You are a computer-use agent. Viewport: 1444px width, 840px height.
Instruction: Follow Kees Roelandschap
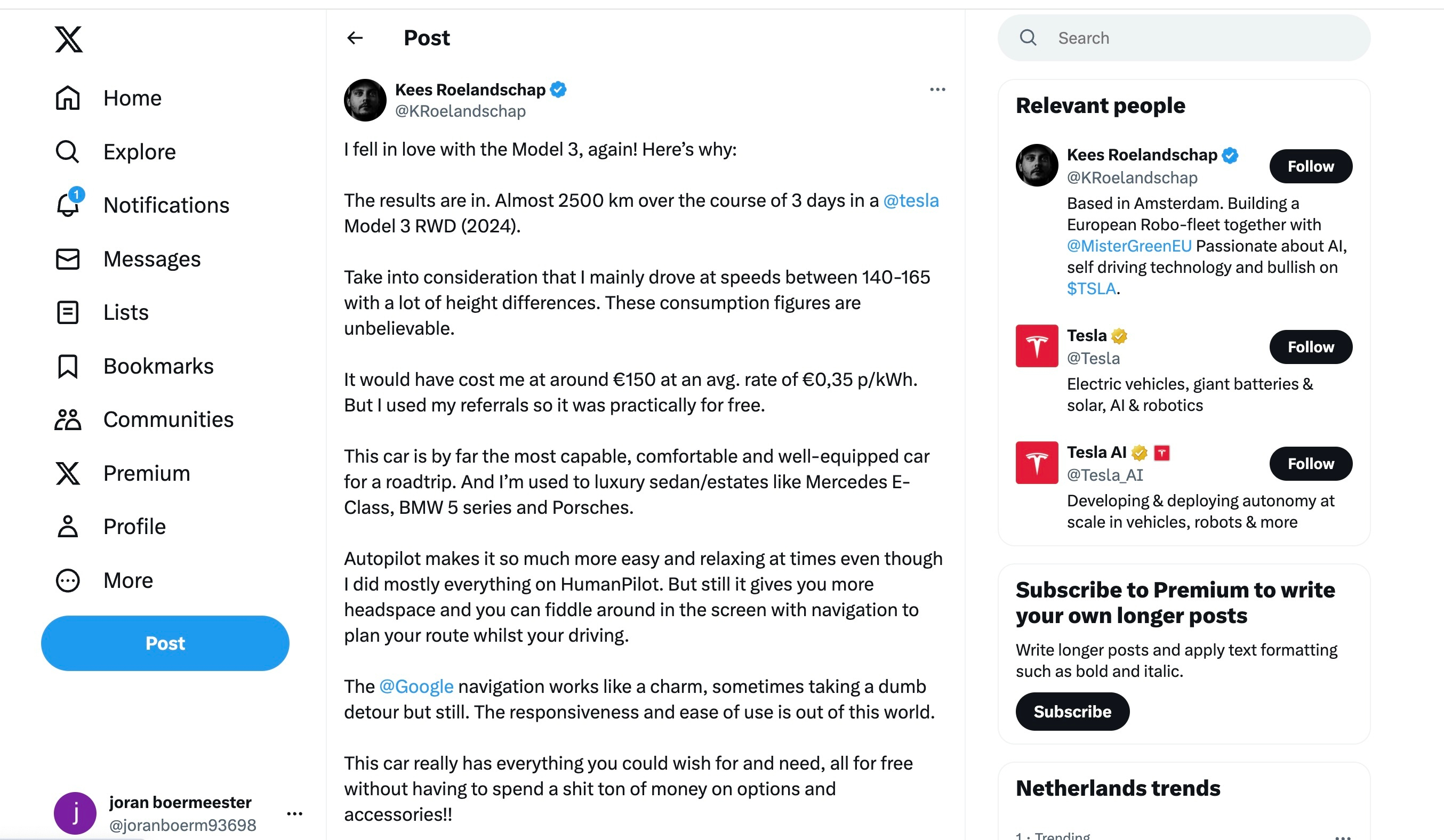point(1311,167)
